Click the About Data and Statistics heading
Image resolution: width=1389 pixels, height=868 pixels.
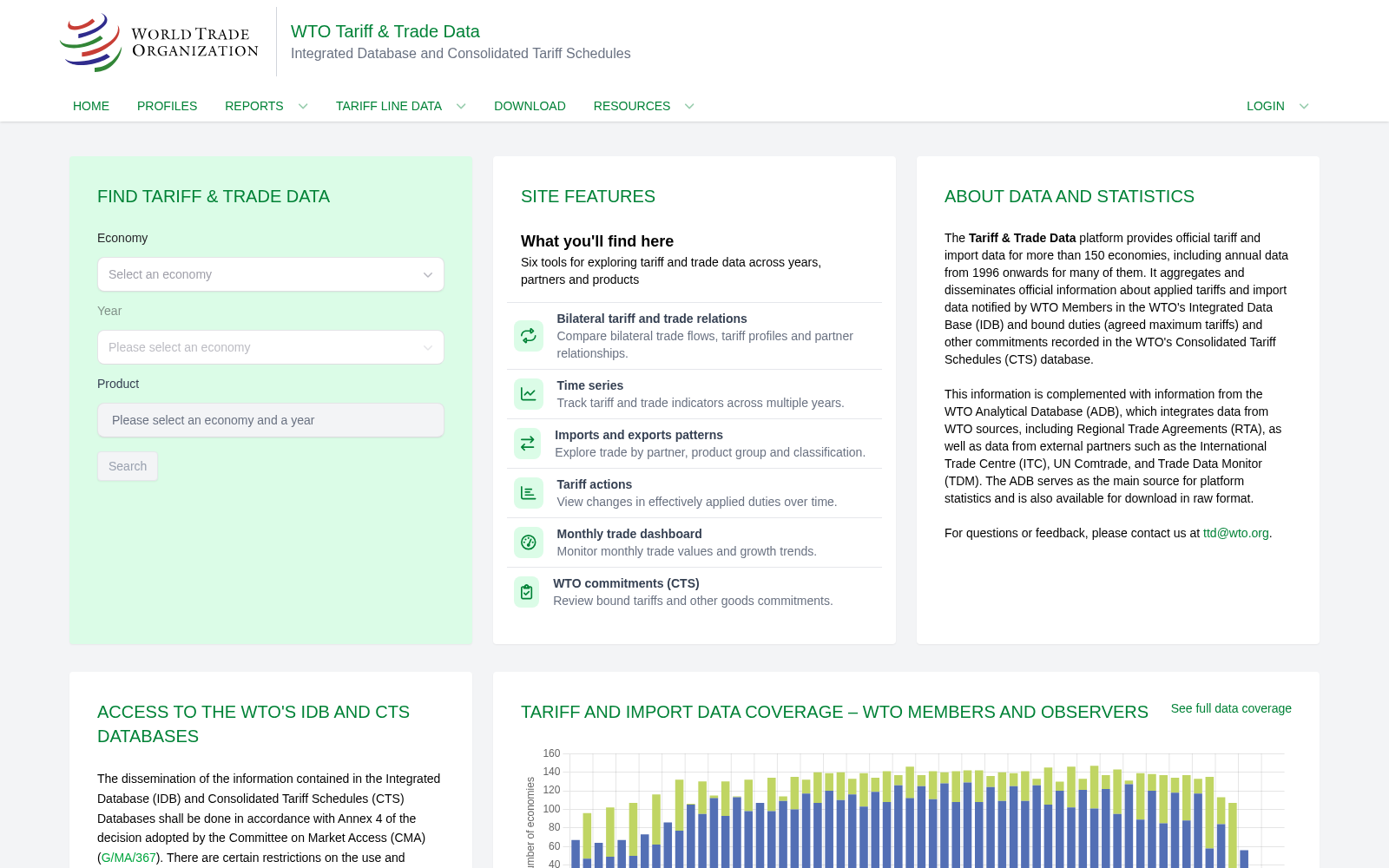pyautogui.click(x=1070, y=196)
